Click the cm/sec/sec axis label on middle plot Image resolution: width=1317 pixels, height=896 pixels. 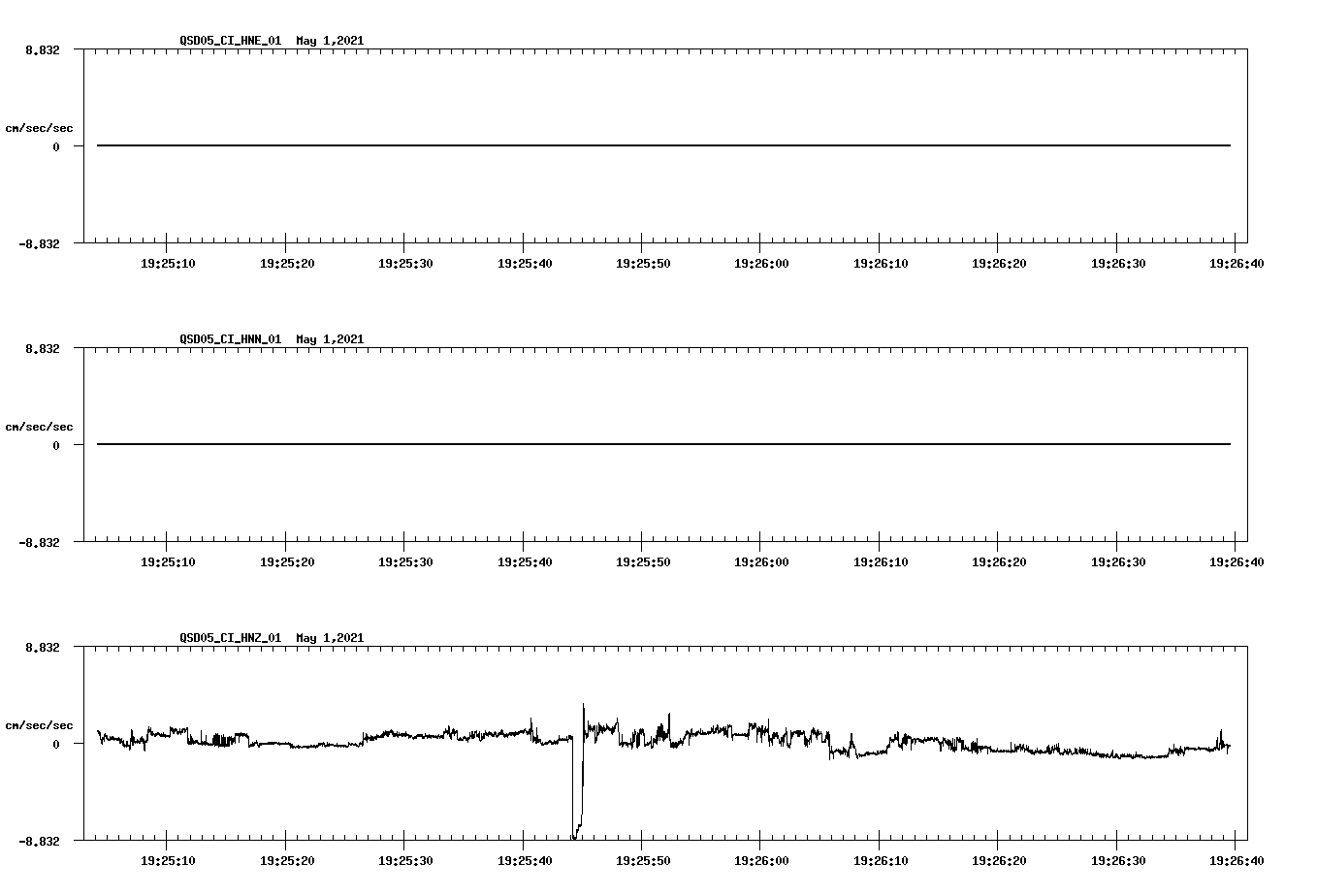click(x=39, y=426)
